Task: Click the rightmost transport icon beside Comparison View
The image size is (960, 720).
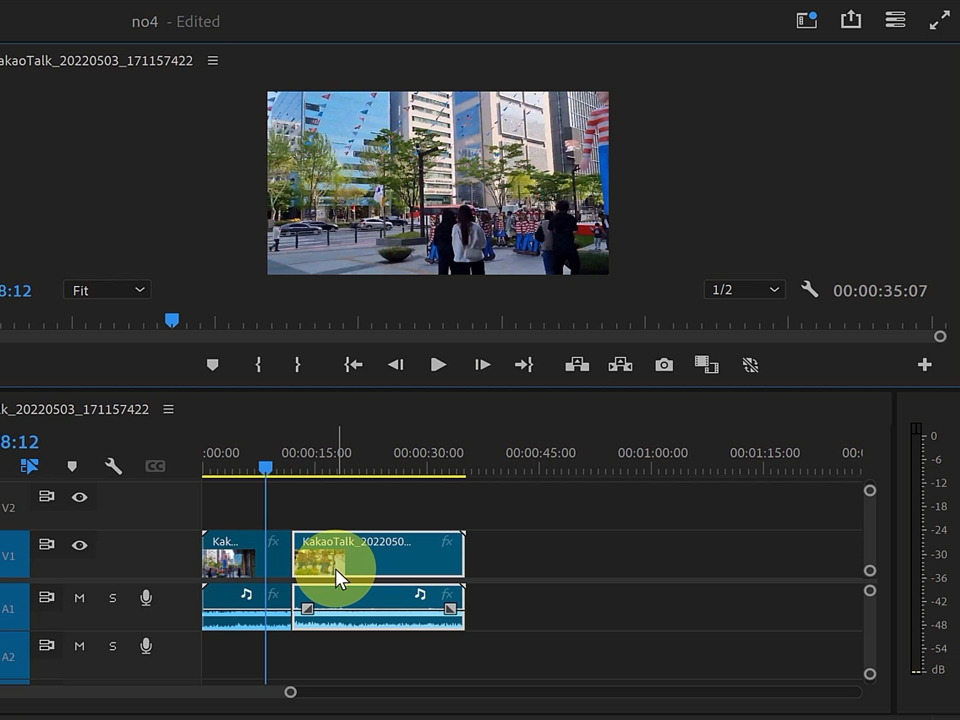Action: pyautogui.click(x=751, y=365)
